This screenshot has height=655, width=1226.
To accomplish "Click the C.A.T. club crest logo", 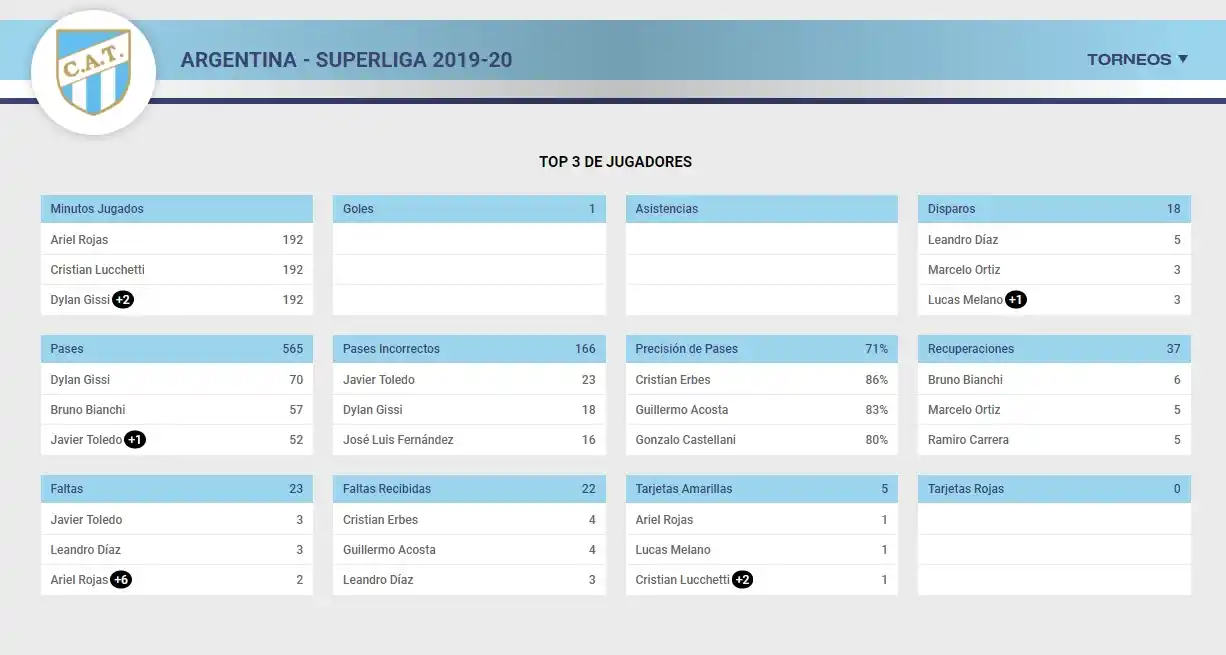I will click(94, 70).
